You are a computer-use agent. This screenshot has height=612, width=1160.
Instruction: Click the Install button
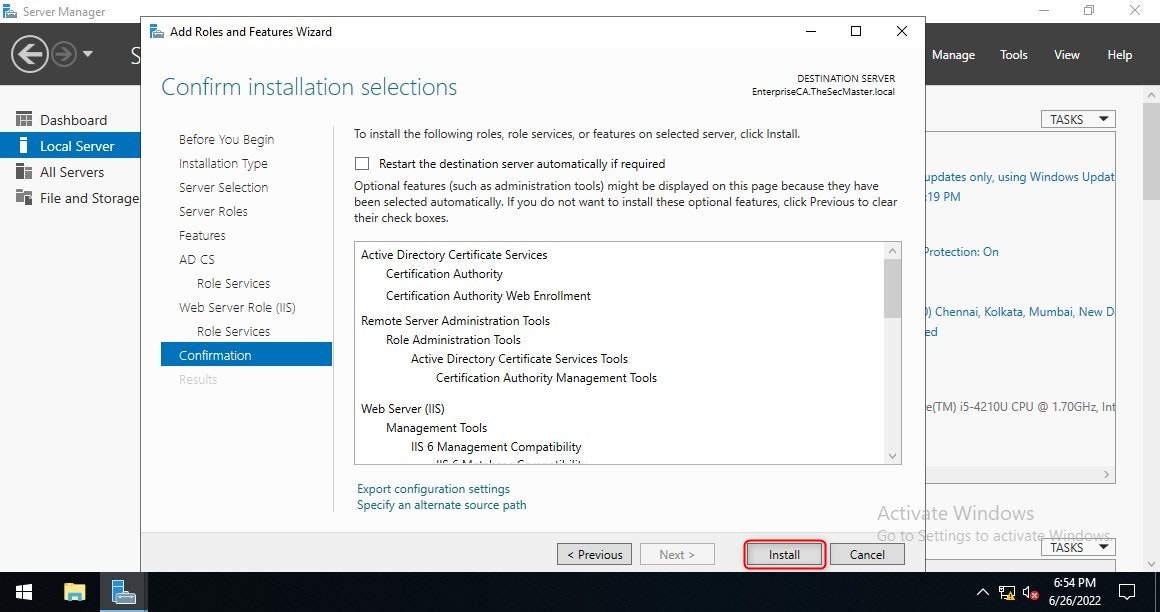784,554
